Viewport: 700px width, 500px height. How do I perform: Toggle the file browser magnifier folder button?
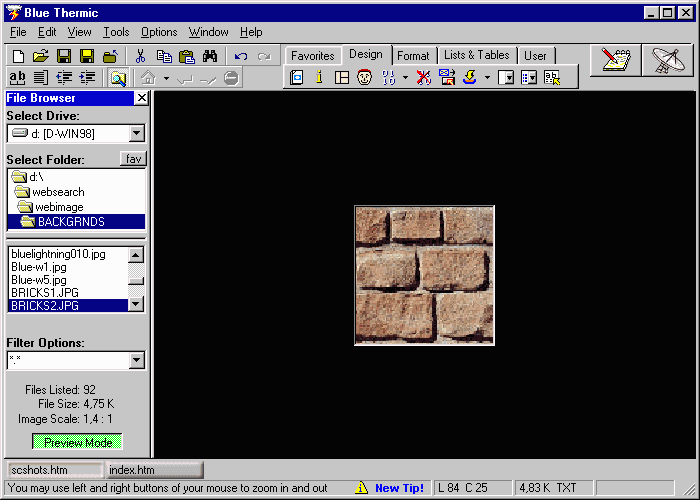coord(118,78)
